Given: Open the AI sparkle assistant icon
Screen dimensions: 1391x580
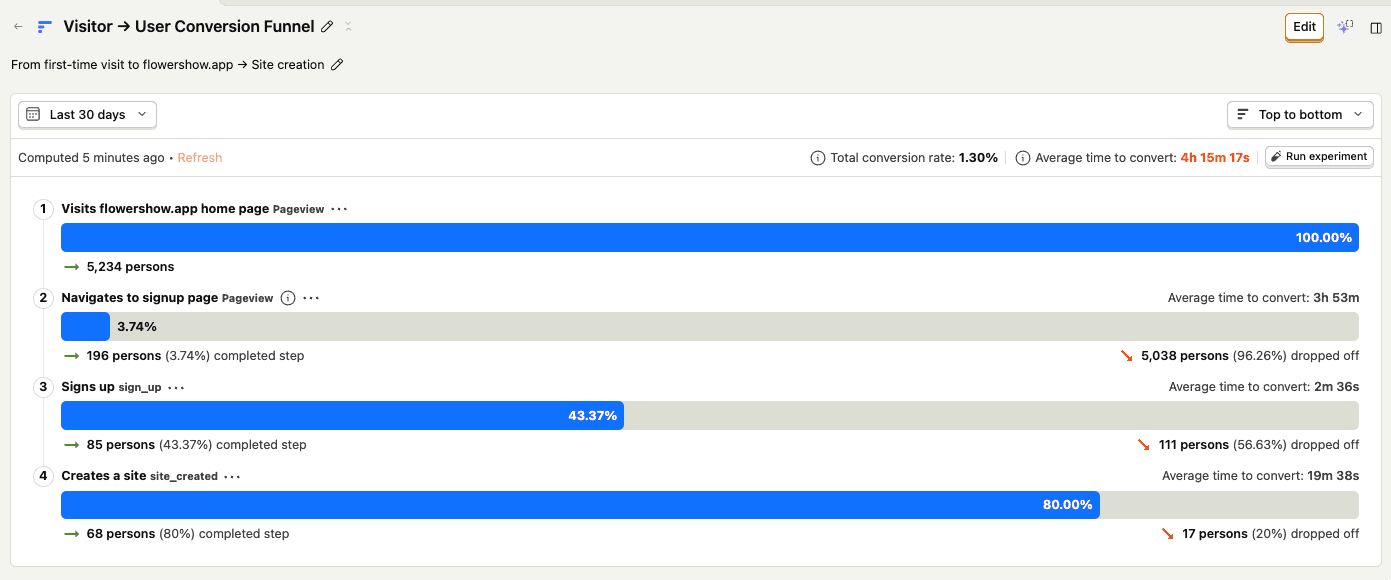Looking at the screenshot, I should [1345, 27].
